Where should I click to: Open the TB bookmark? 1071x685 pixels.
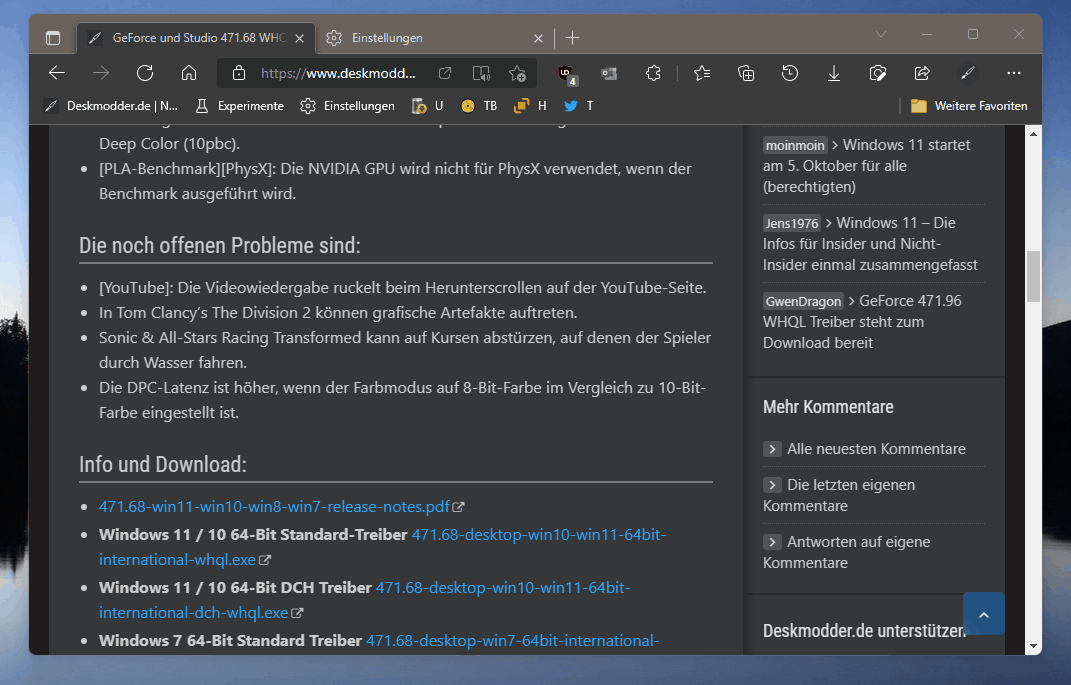479,106
